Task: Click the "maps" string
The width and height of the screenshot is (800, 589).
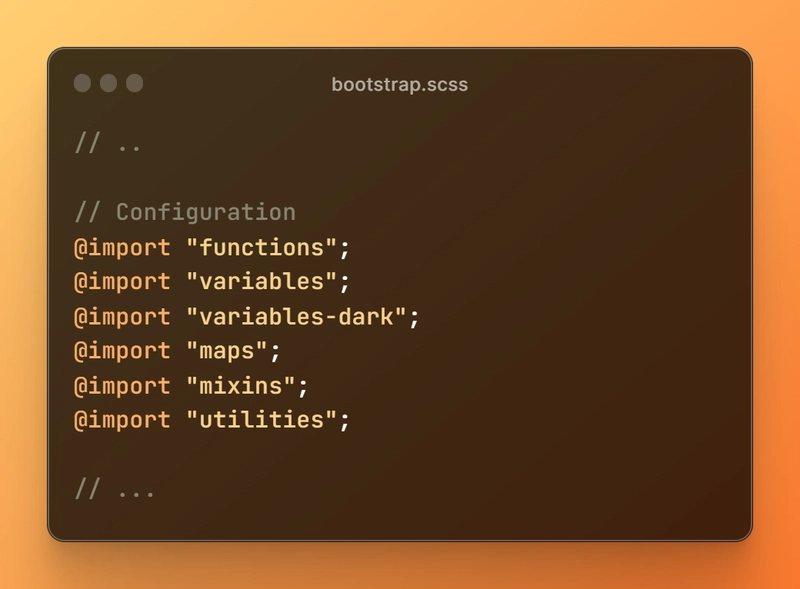Action: coord(227,351)
